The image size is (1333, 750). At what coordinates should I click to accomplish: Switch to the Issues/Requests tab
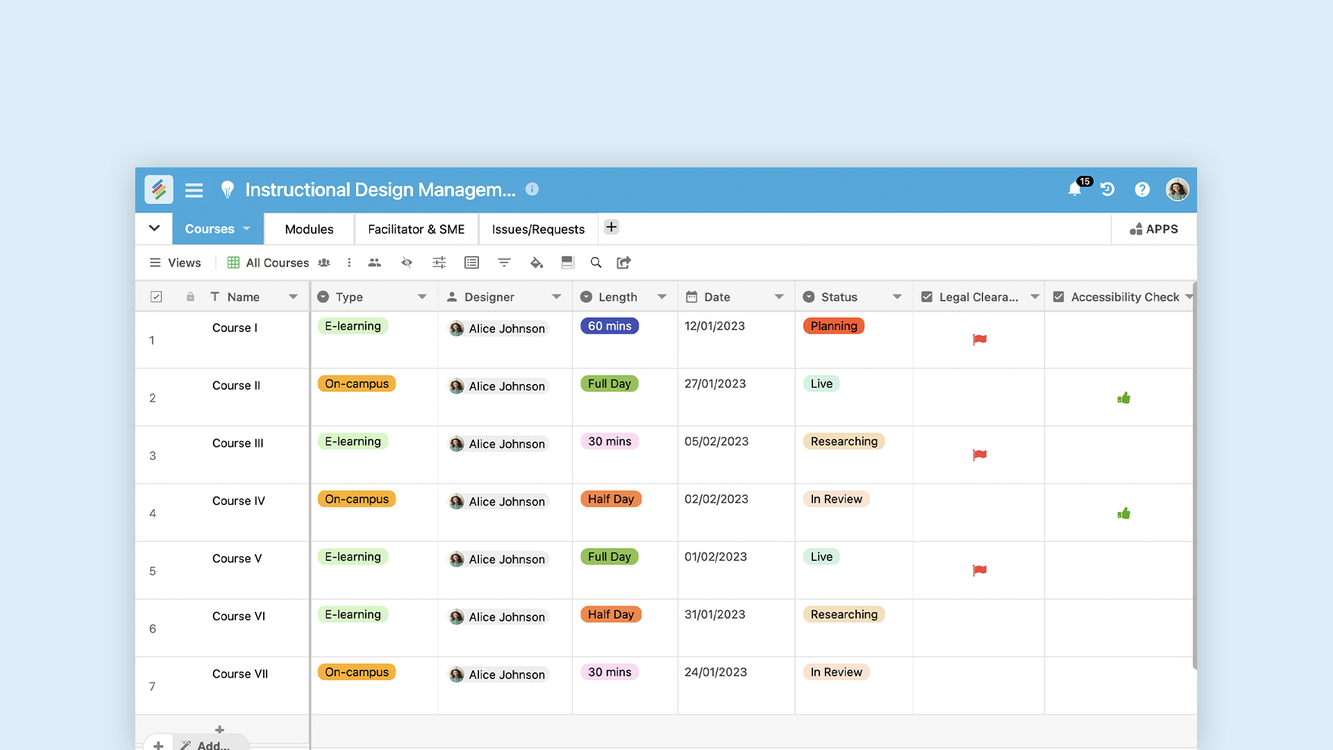tap(538, 229)
